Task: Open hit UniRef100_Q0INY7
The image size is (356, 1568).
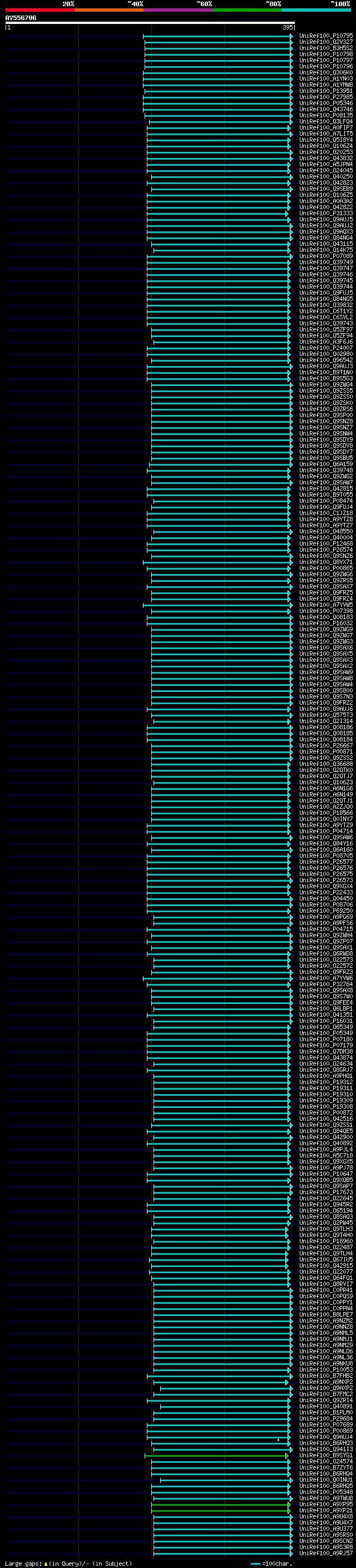Action: pos(325,819)
